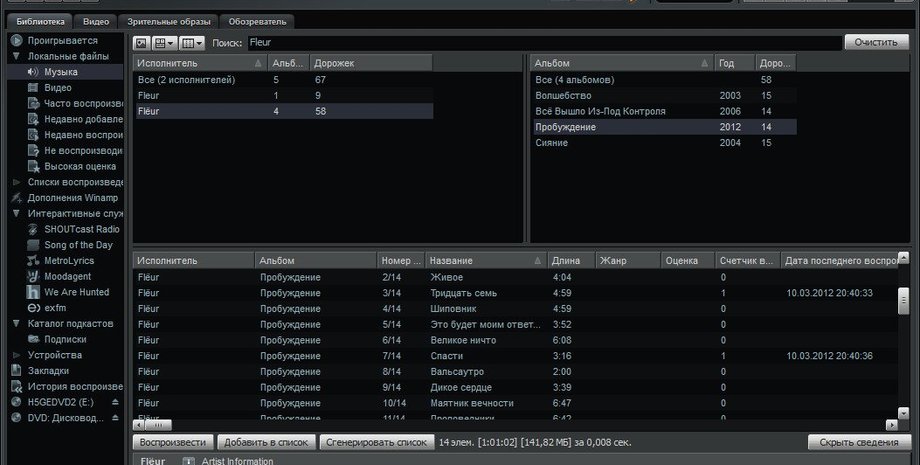920x465 pixels.
Task: Click the album art view button
Action: (x=141, y=43)
